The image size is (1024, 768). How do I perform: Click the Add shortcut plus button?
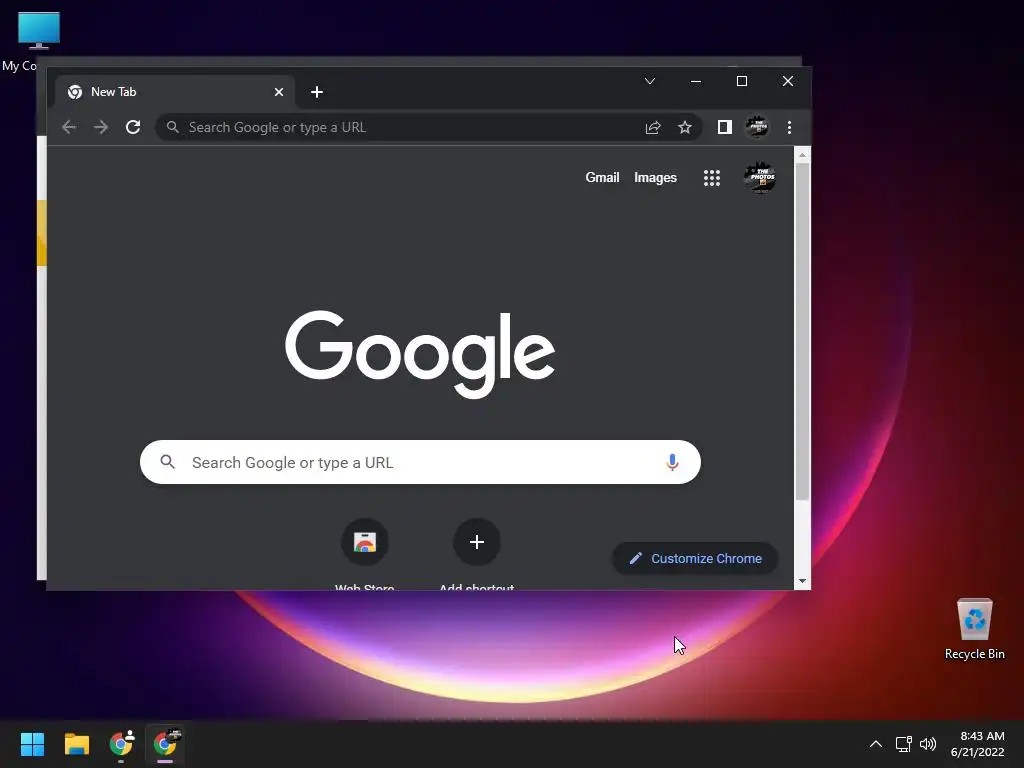coord(477,542)
